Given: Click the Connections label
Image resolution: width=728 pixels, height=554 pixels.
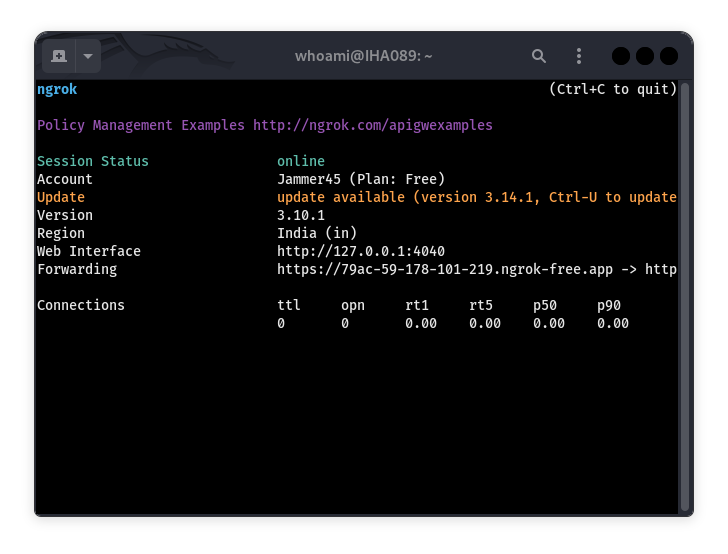Looking at the screenshot, I should pos(81,306).
